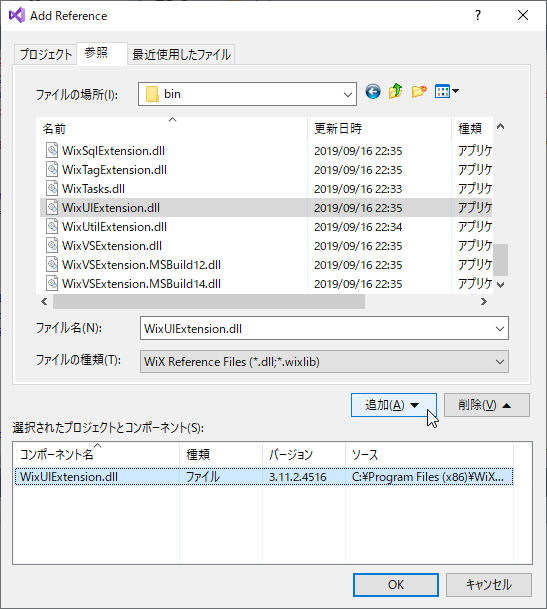Screen dimensions: 547x609
Task: Confirm with the OK button
Action: click(x=396, y=585)
